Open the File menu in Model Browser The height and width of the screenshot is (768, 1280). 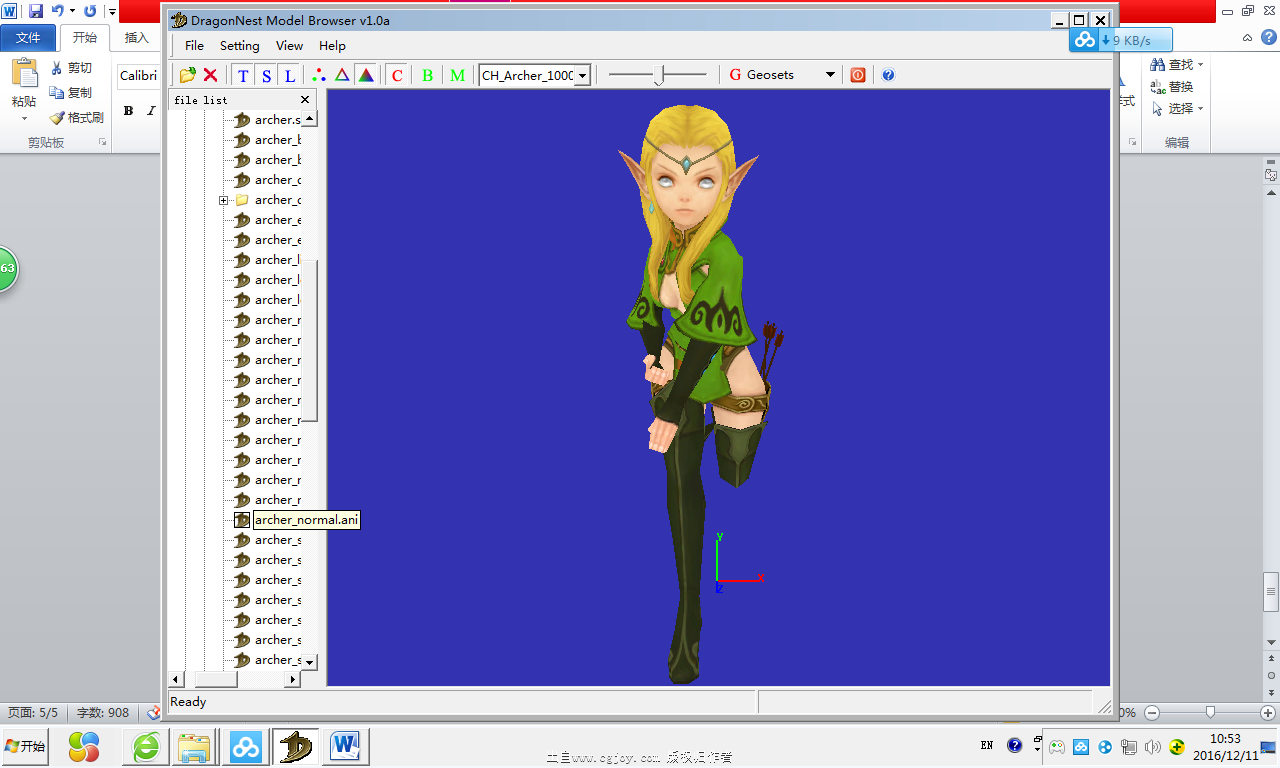click(194, 45)
